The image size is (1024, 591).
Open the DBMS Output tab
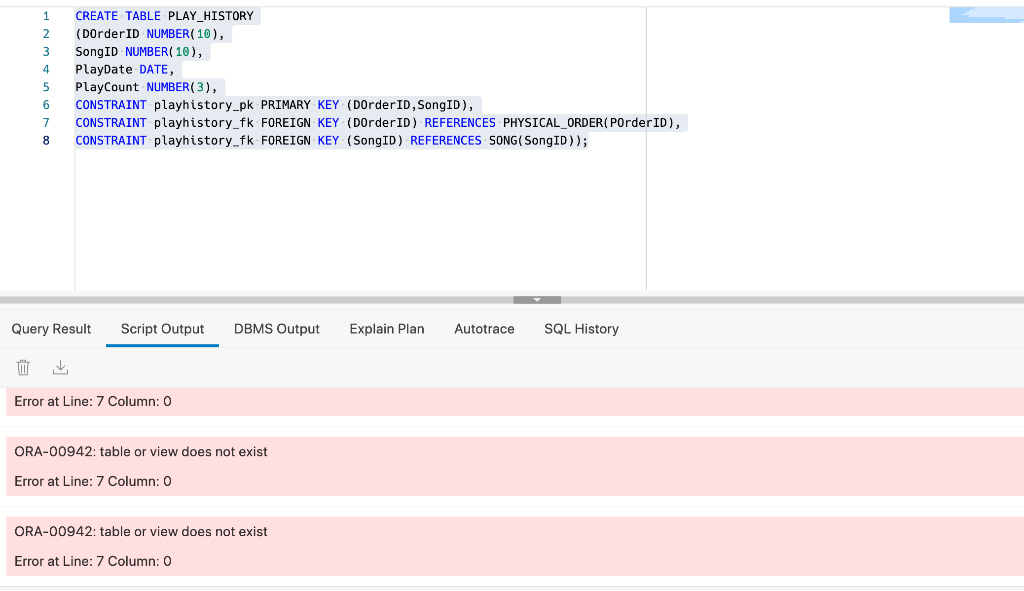[x=277, y=329]
